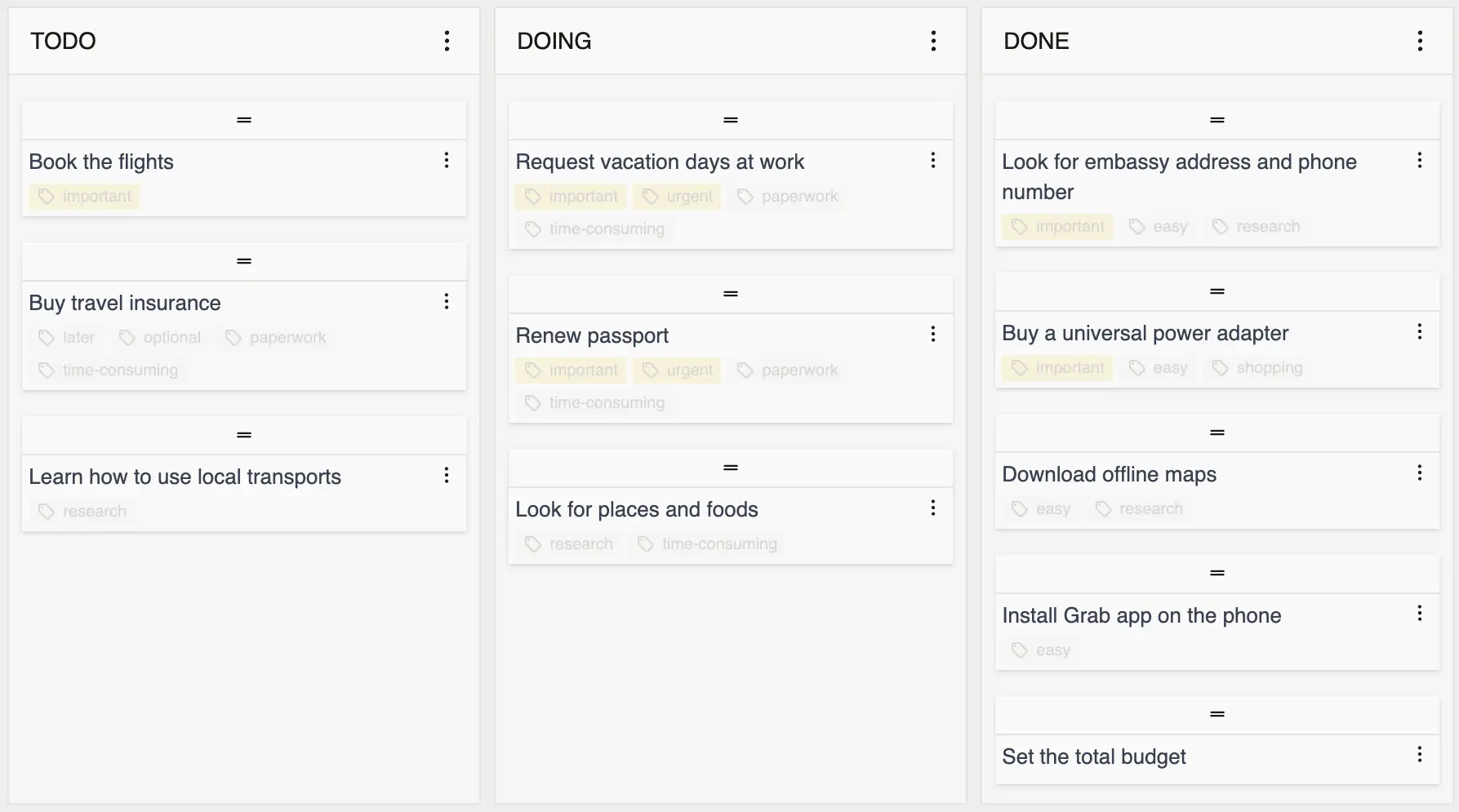The image size is (1459, 812).
Task: Open the options menu on 'Buy travel insurance' card
Action: tap(447, 301)
